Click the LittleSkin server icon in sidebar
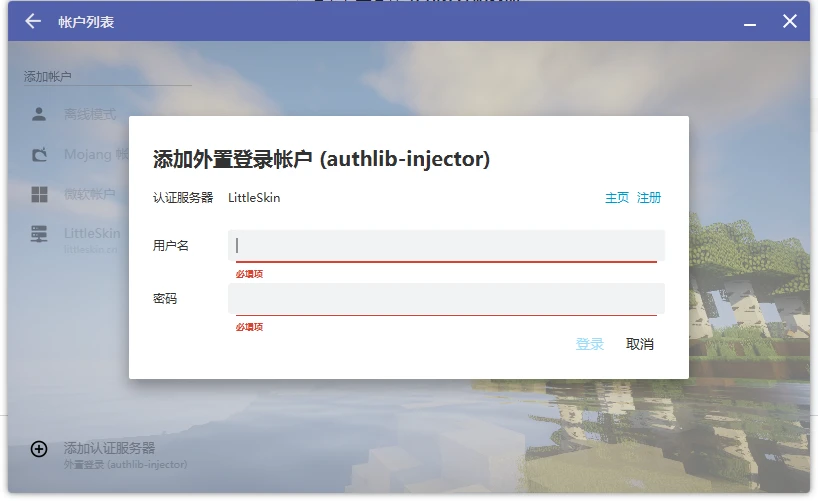 pos(39,234)
